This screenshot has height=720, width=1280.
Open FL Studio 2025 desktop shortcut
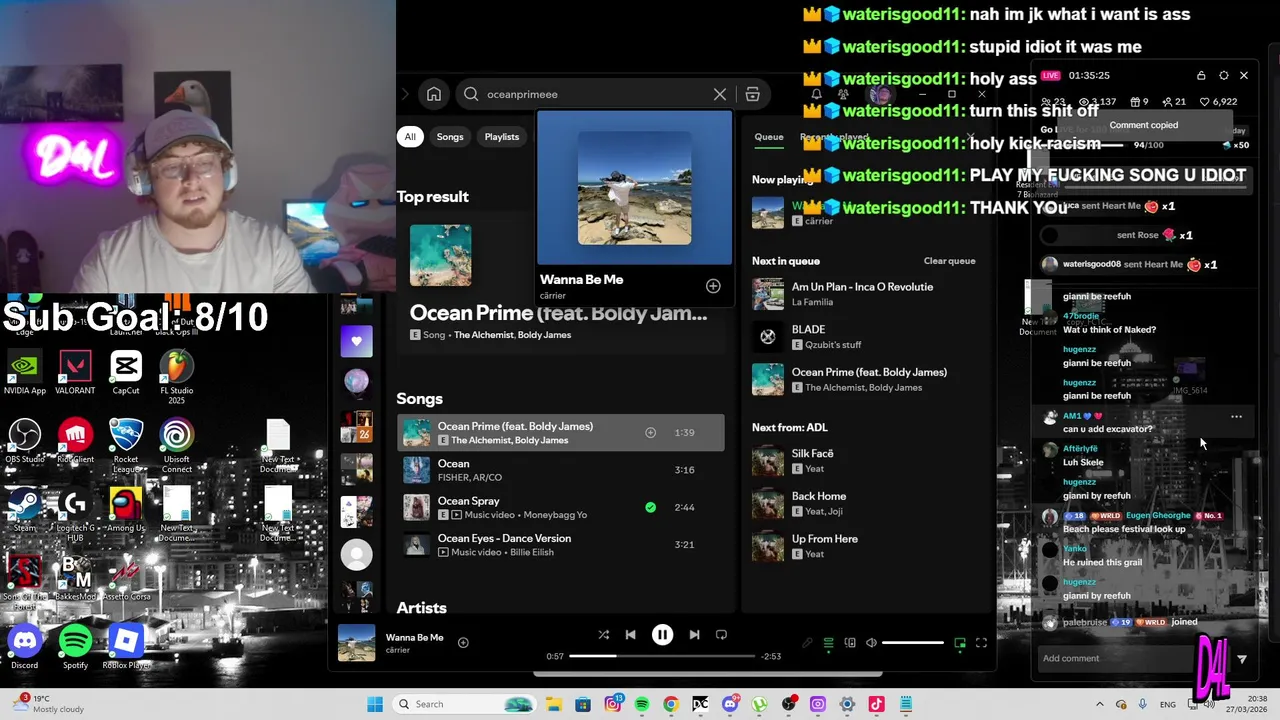click(177, 377)
